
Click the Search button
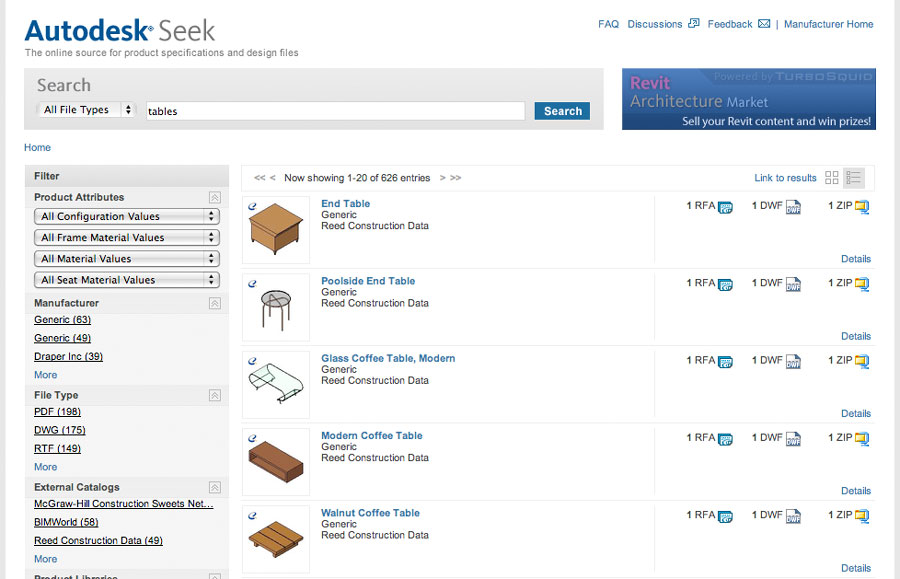[x=562, y=111]
